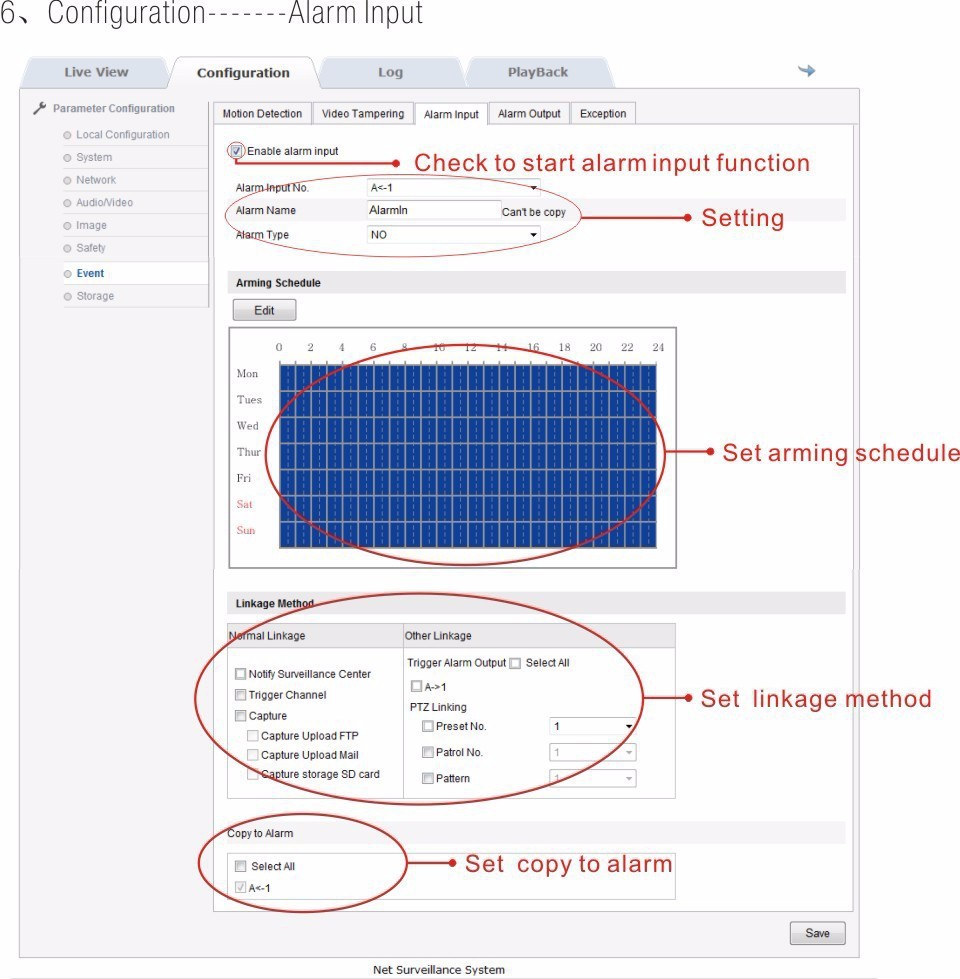Image resolution: width=960 pixels, height=979 pixels.
Task: Check the Capture Upload FTP box
Action: tap(253, 736)
